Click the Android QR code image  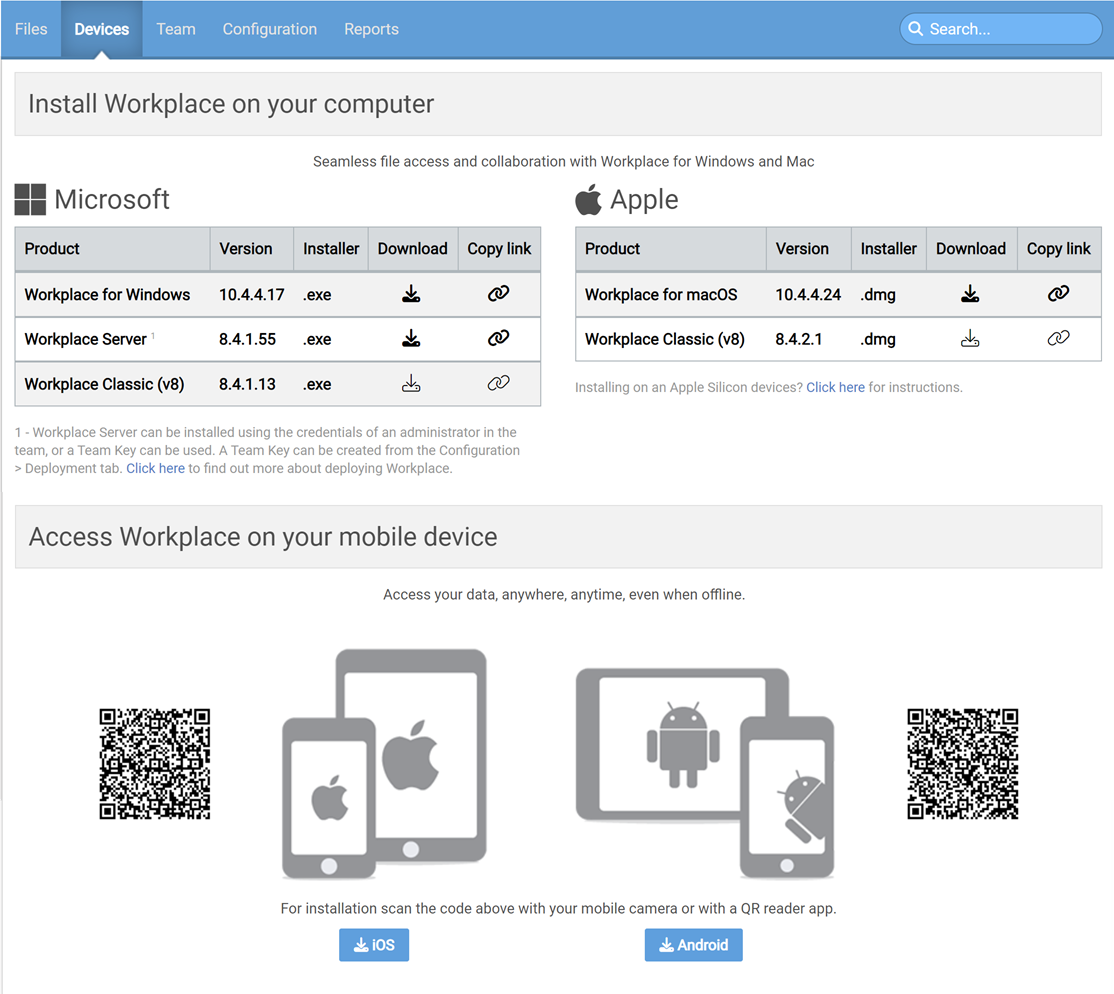pos(962,764)
